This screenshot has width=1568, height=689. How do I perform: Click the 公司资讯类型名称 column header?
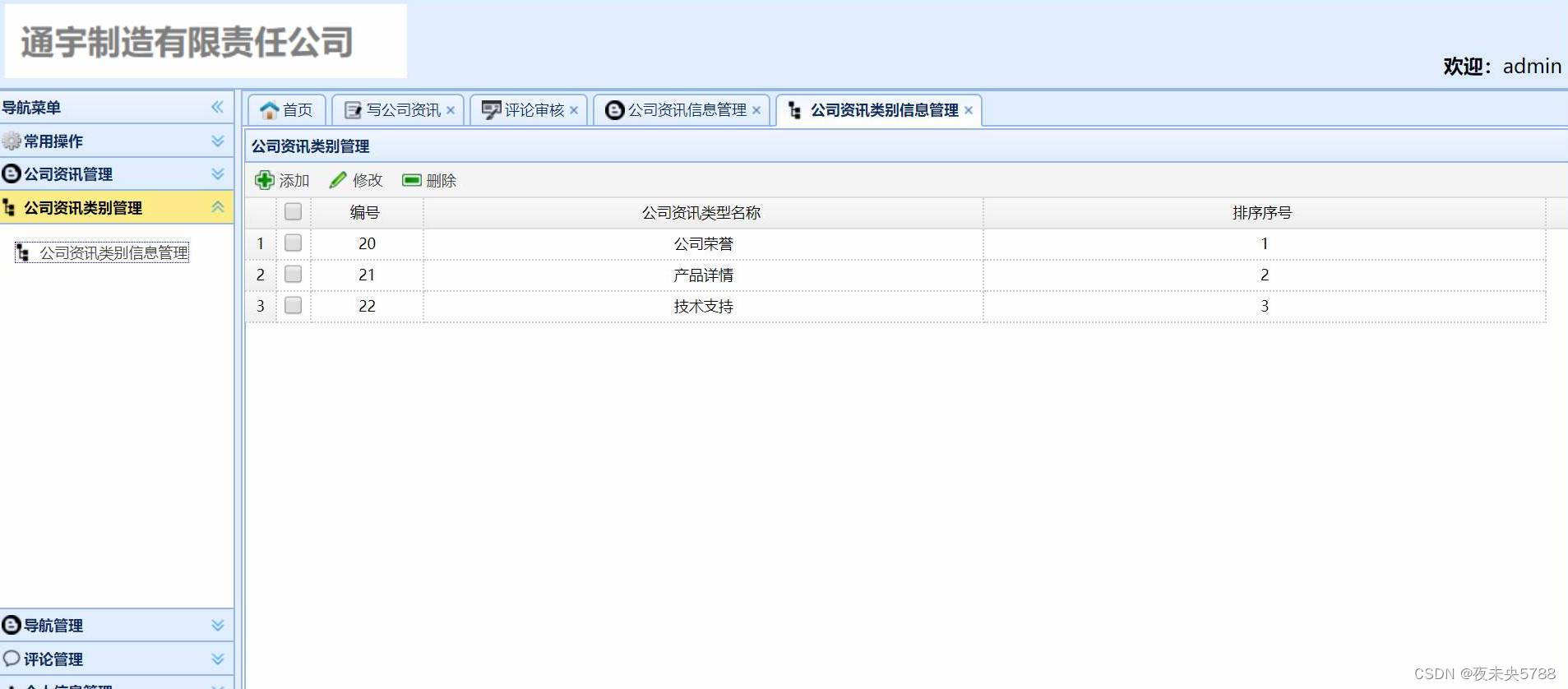701,213
